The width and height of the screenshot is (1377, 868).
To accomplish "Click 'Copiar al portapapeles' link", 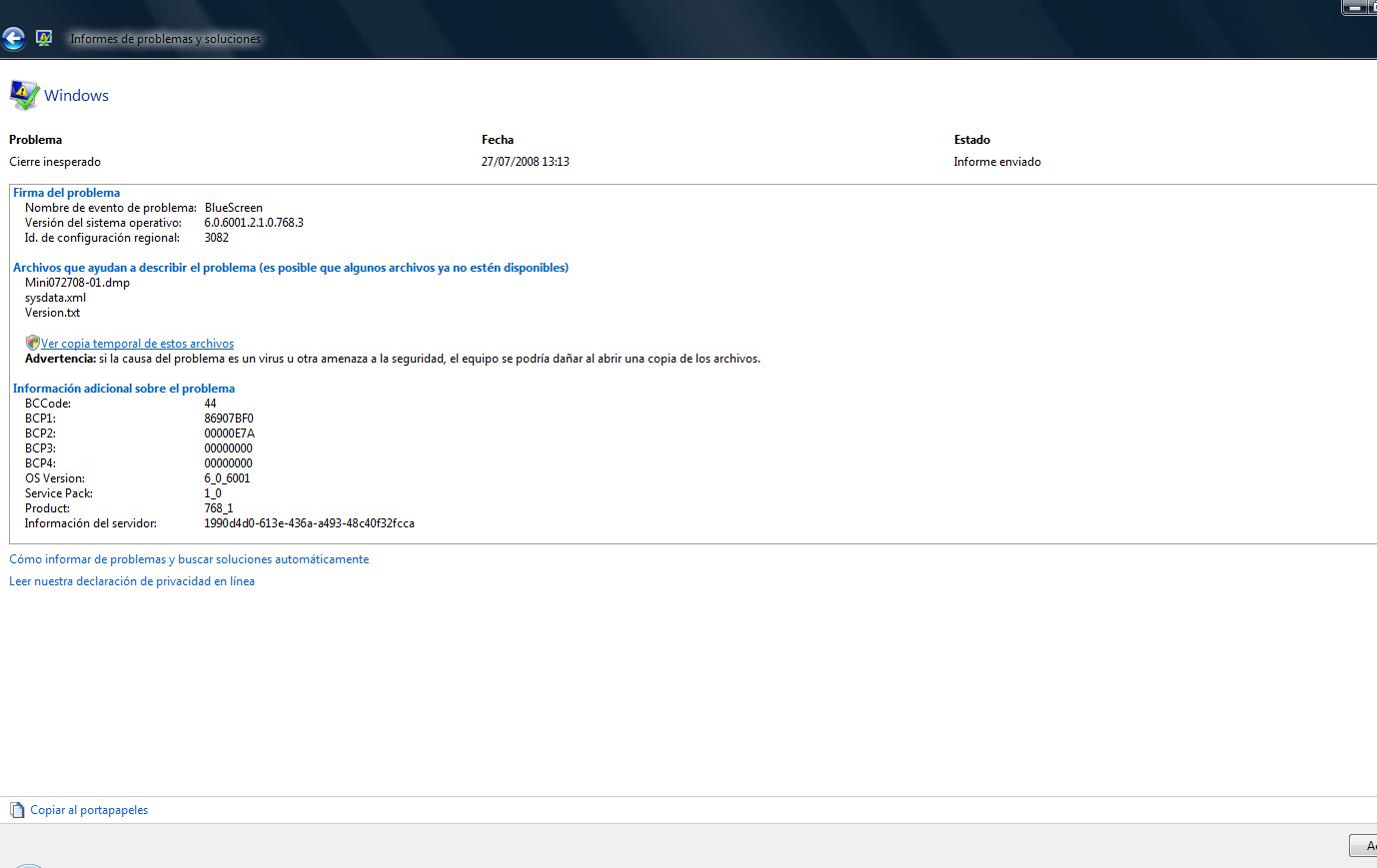I will tap(89, 810).
